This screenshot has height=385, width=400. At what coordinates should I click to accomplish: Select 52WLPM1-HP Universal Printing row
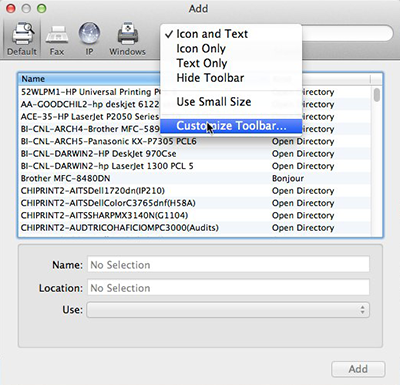(x=194, y=92)
